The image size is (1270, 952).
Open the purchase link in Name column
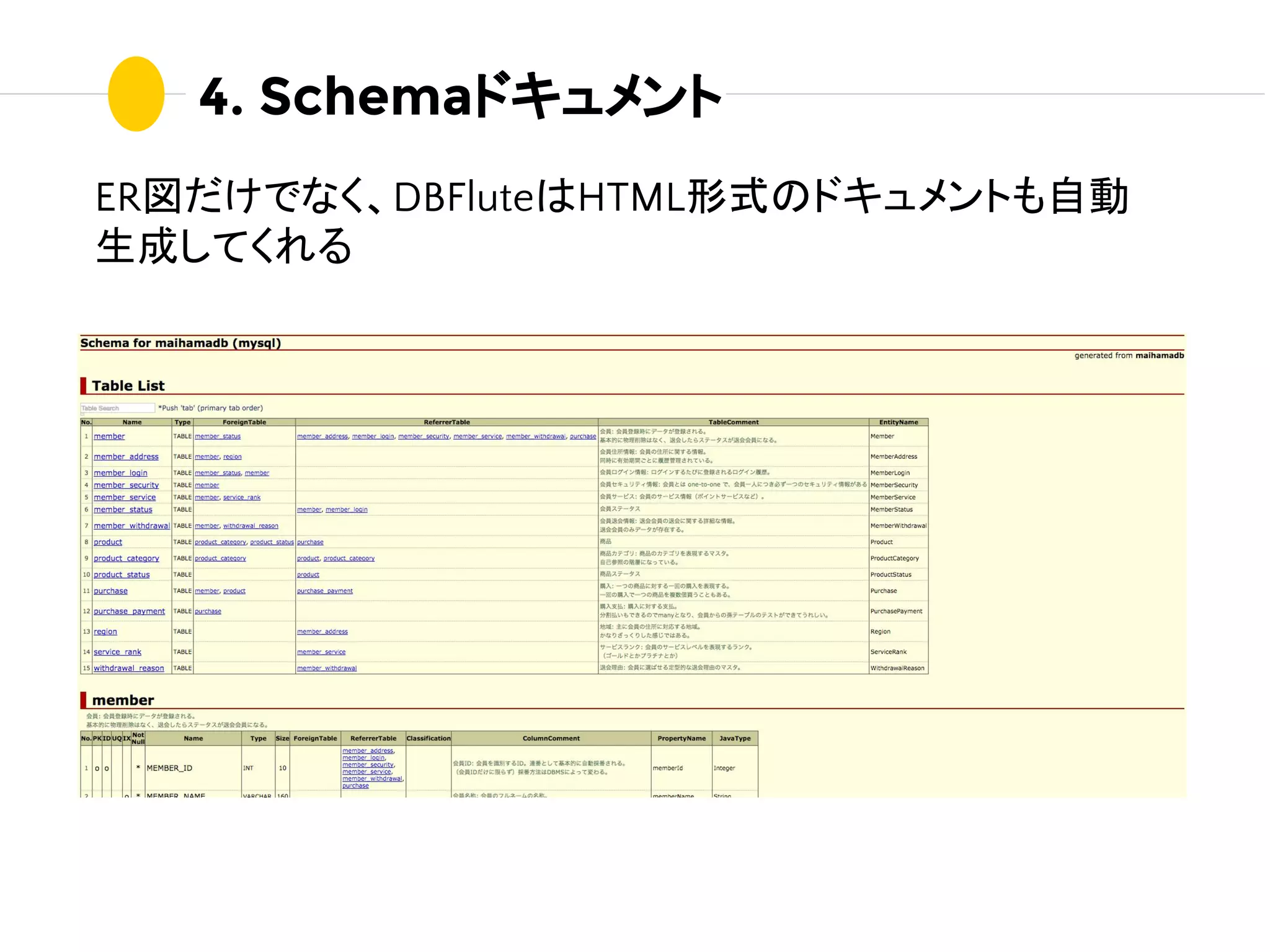[110, 591]
